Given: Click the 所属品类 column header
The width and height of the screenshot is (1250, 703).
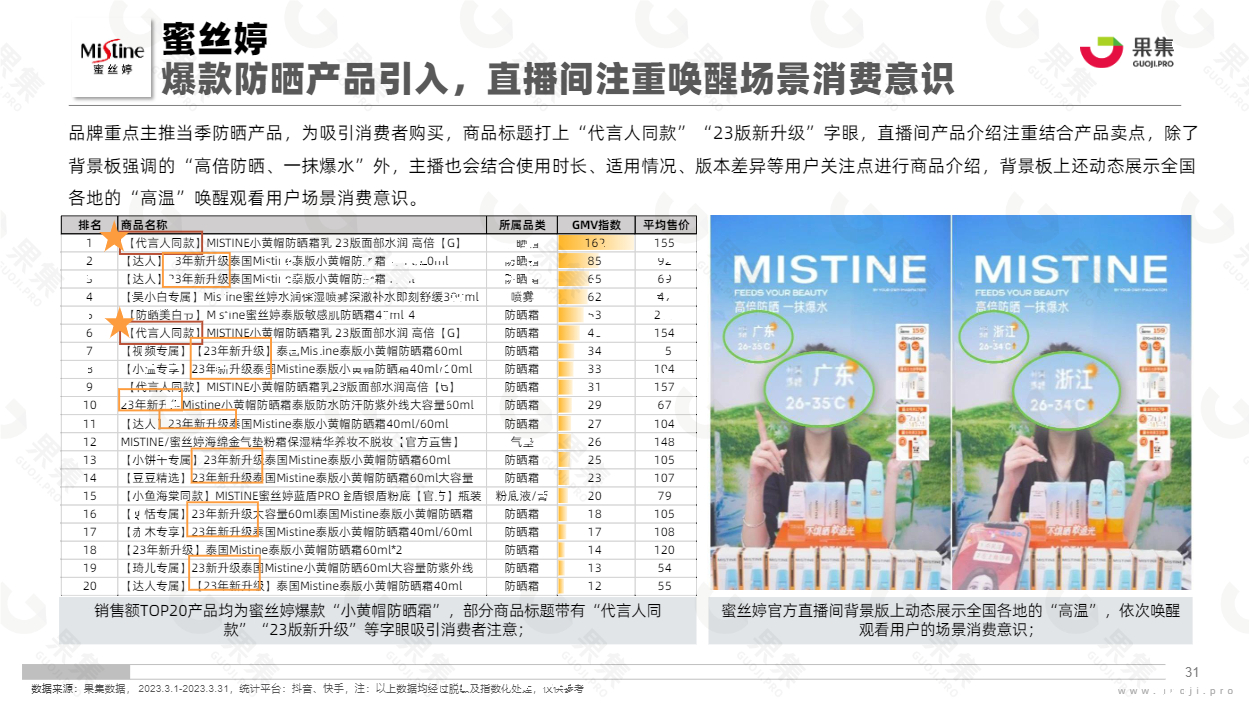Looking at the screenshot, I should coord(521,225).
